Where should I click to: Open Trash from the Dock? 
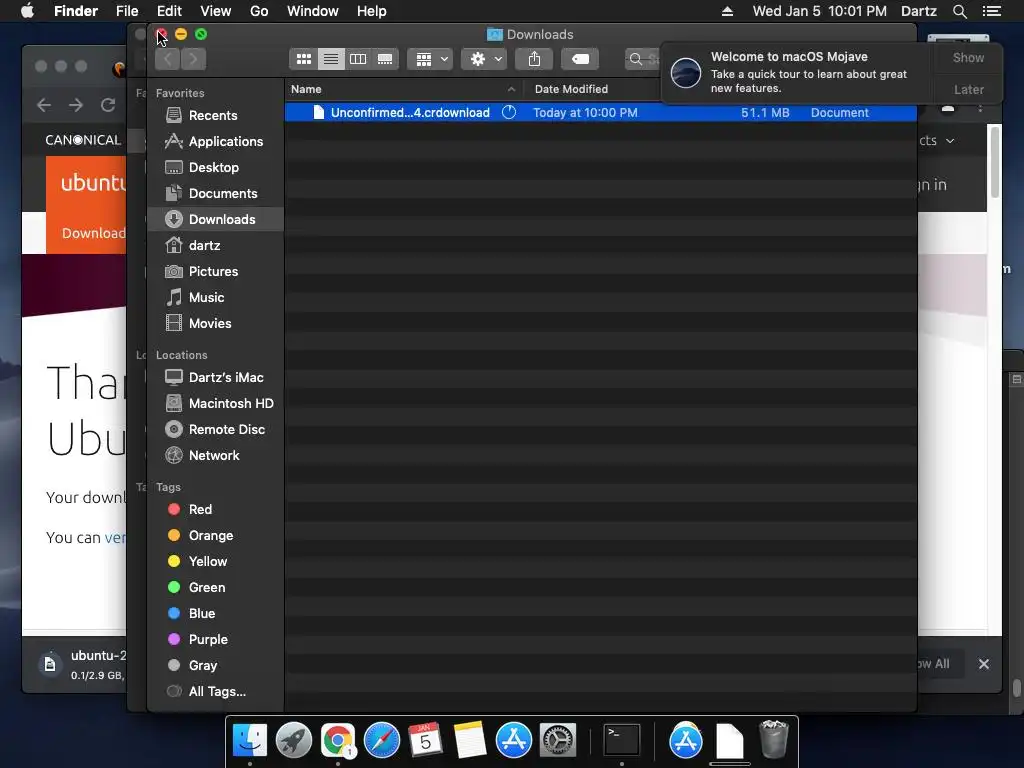774,740
